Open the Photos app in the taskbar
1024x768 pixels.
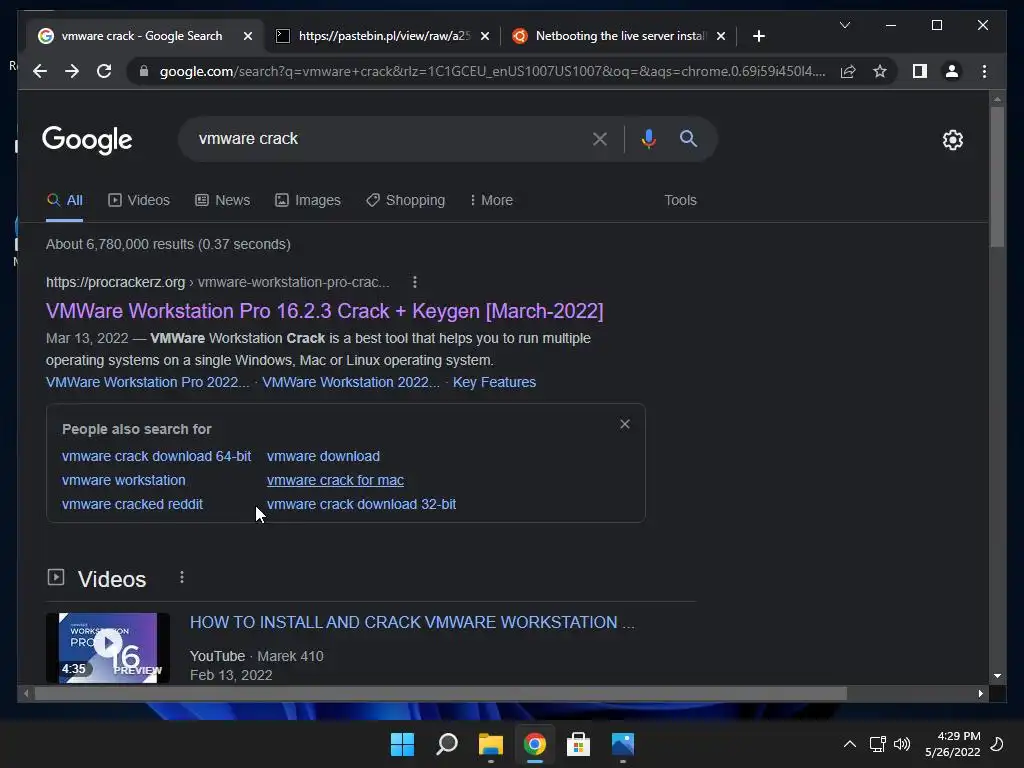point(622,744)
